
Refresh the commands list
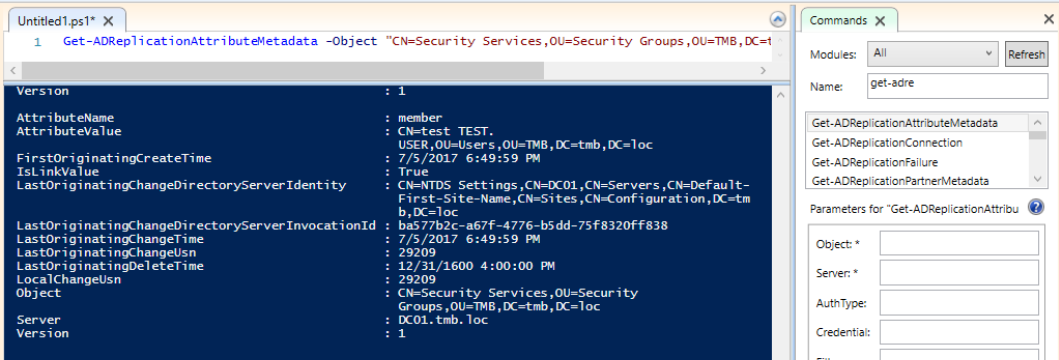[x=1026, y=54]
